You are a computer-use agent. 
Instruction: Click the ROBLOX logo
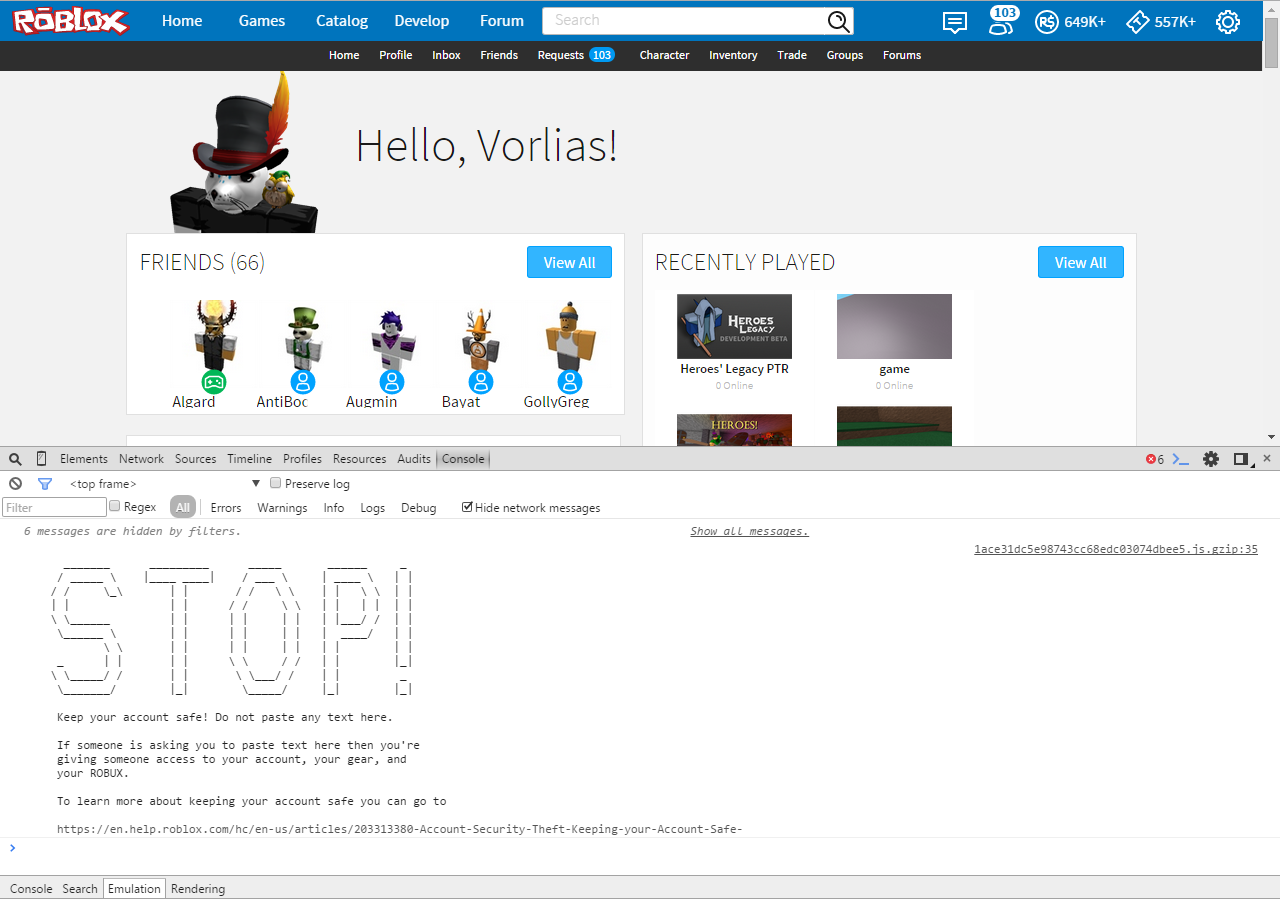70,20
